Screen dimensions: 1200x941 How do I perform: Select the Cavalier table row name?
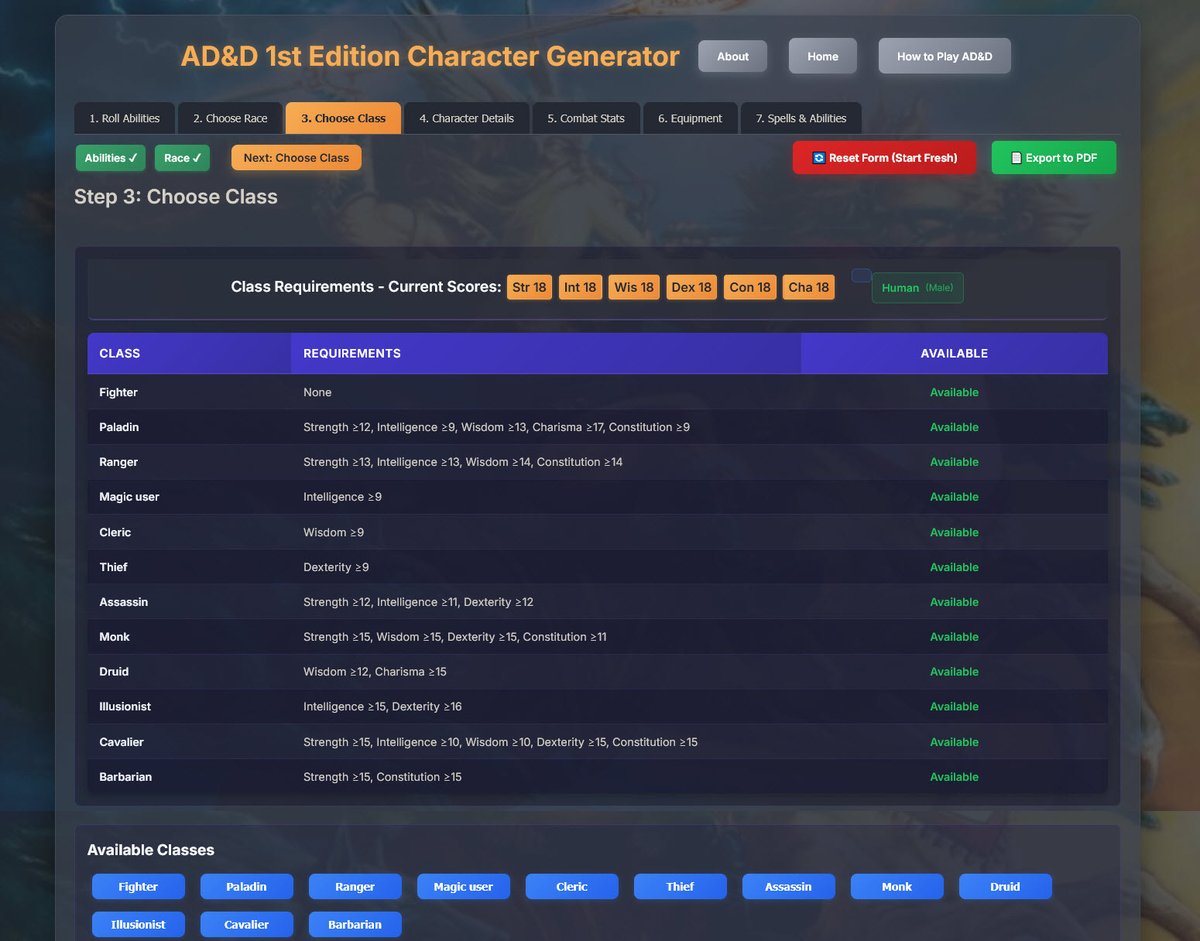tap(121, 742)
